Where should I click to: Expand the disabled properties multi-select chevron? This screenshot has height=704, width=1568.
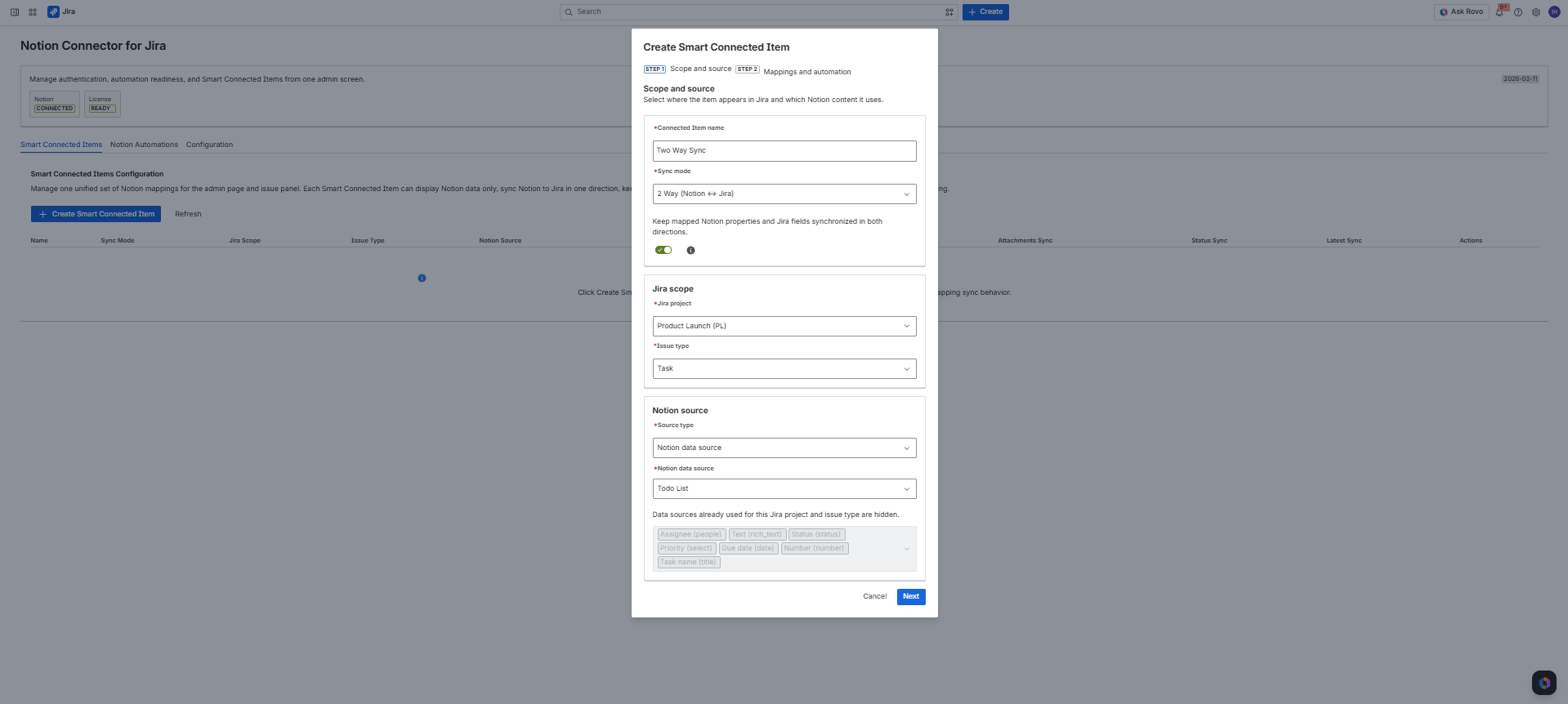pos(906,549)
